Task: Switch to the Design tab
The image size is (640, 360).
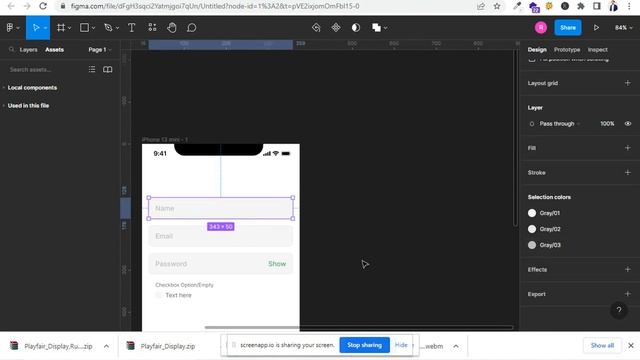Action: (537, 49)
